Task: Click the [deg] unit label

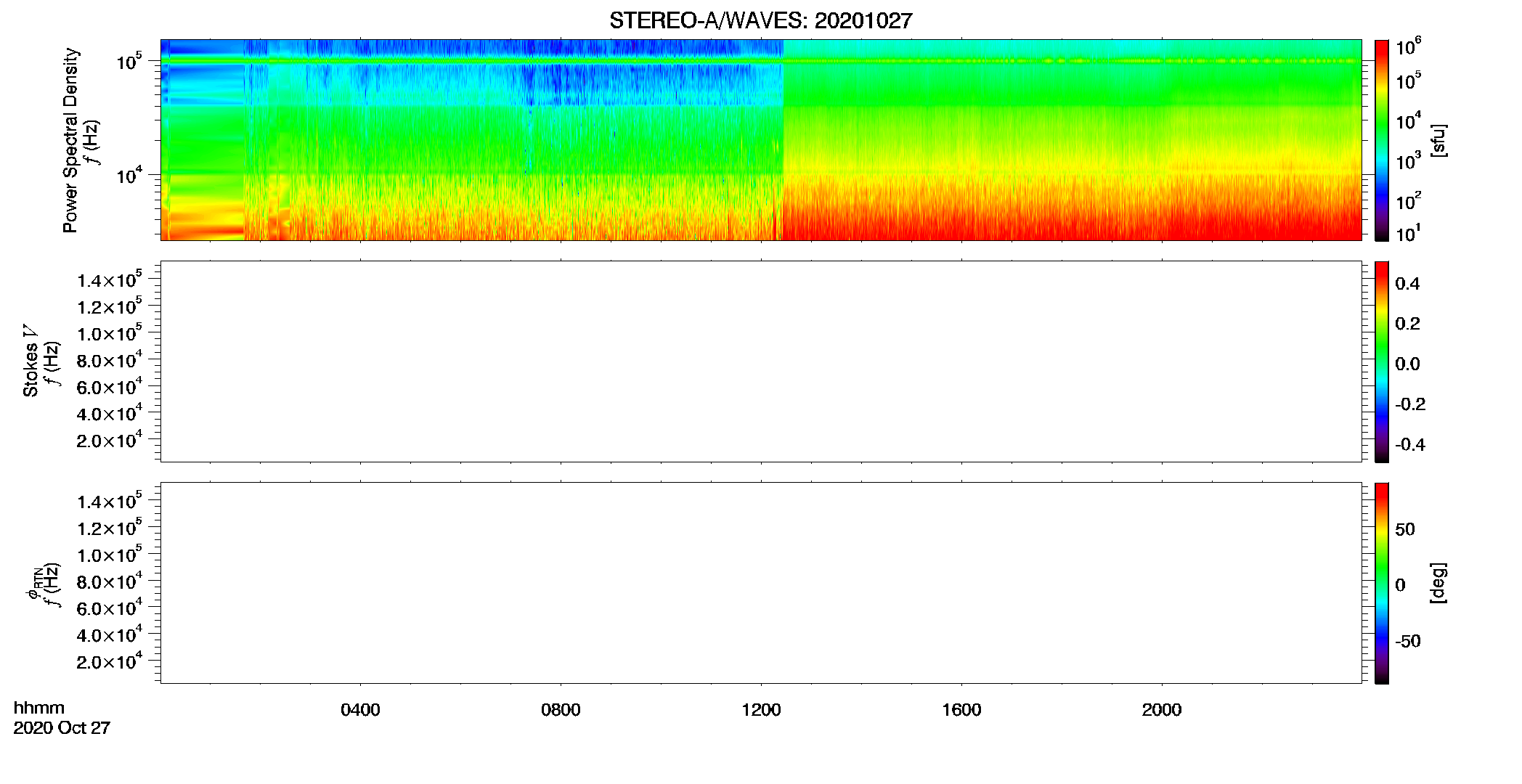Action: [1438, 583]
